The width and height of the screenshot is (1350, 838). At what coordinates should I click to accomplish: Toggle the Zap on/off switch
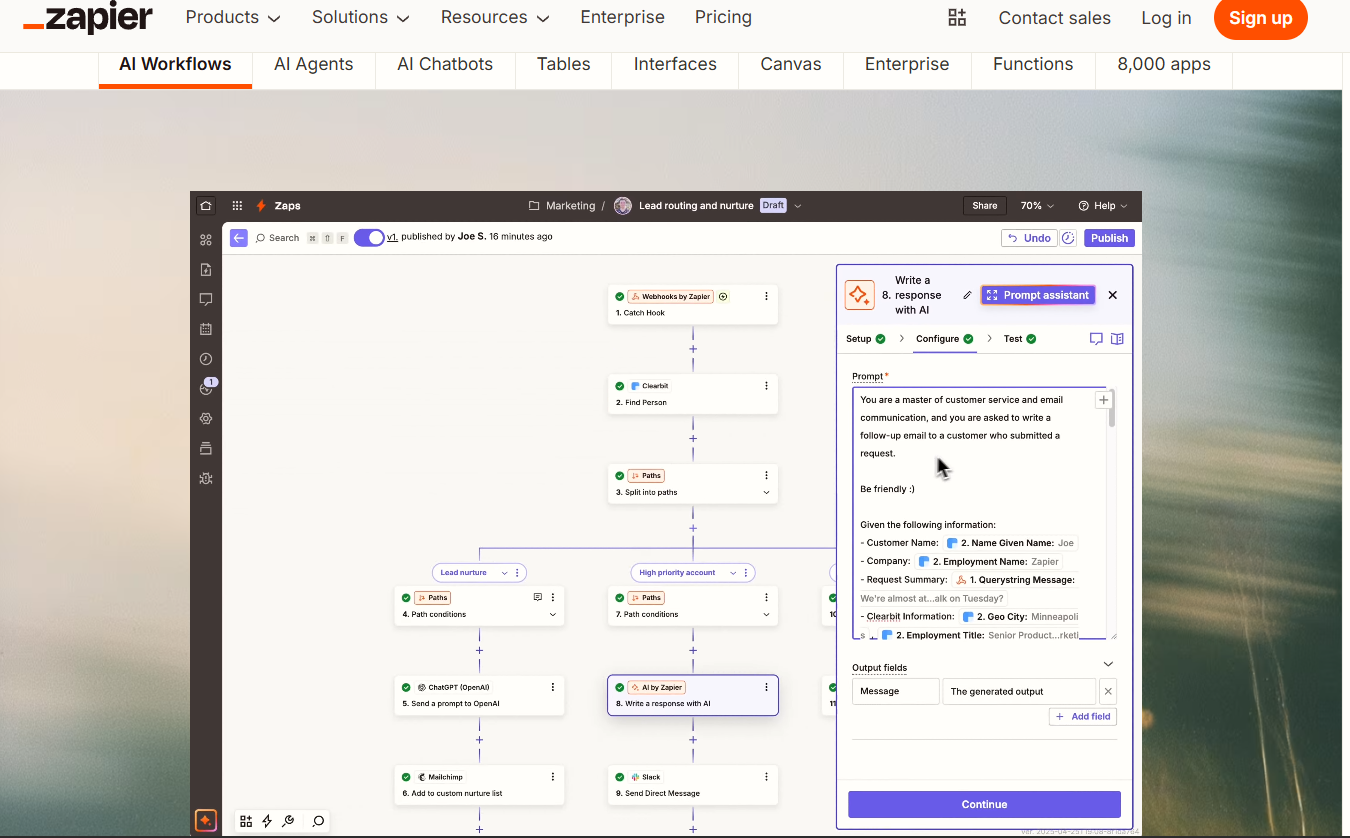(x=369, y=238)
